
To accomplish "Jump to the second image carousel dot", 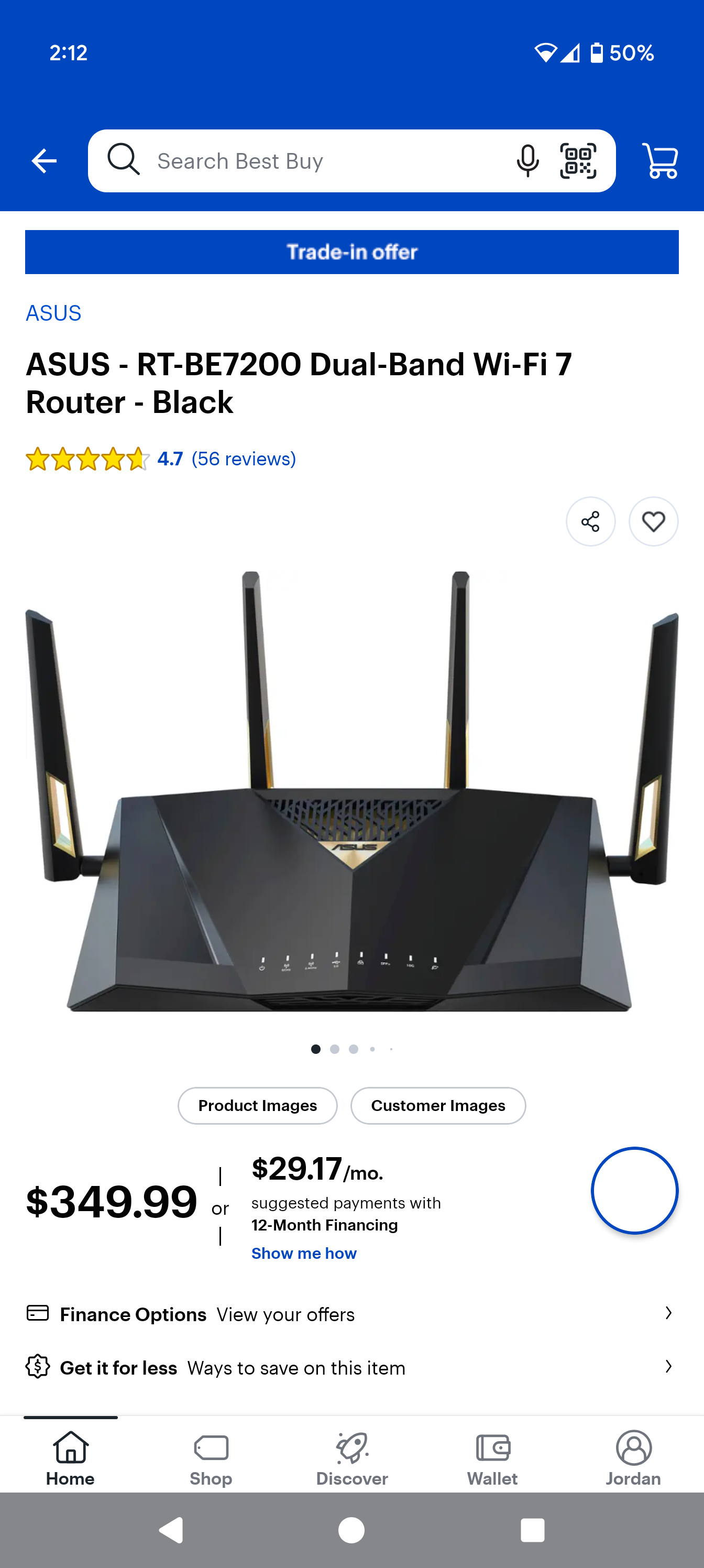I will pyautogui.click(x=335, y=1049).
